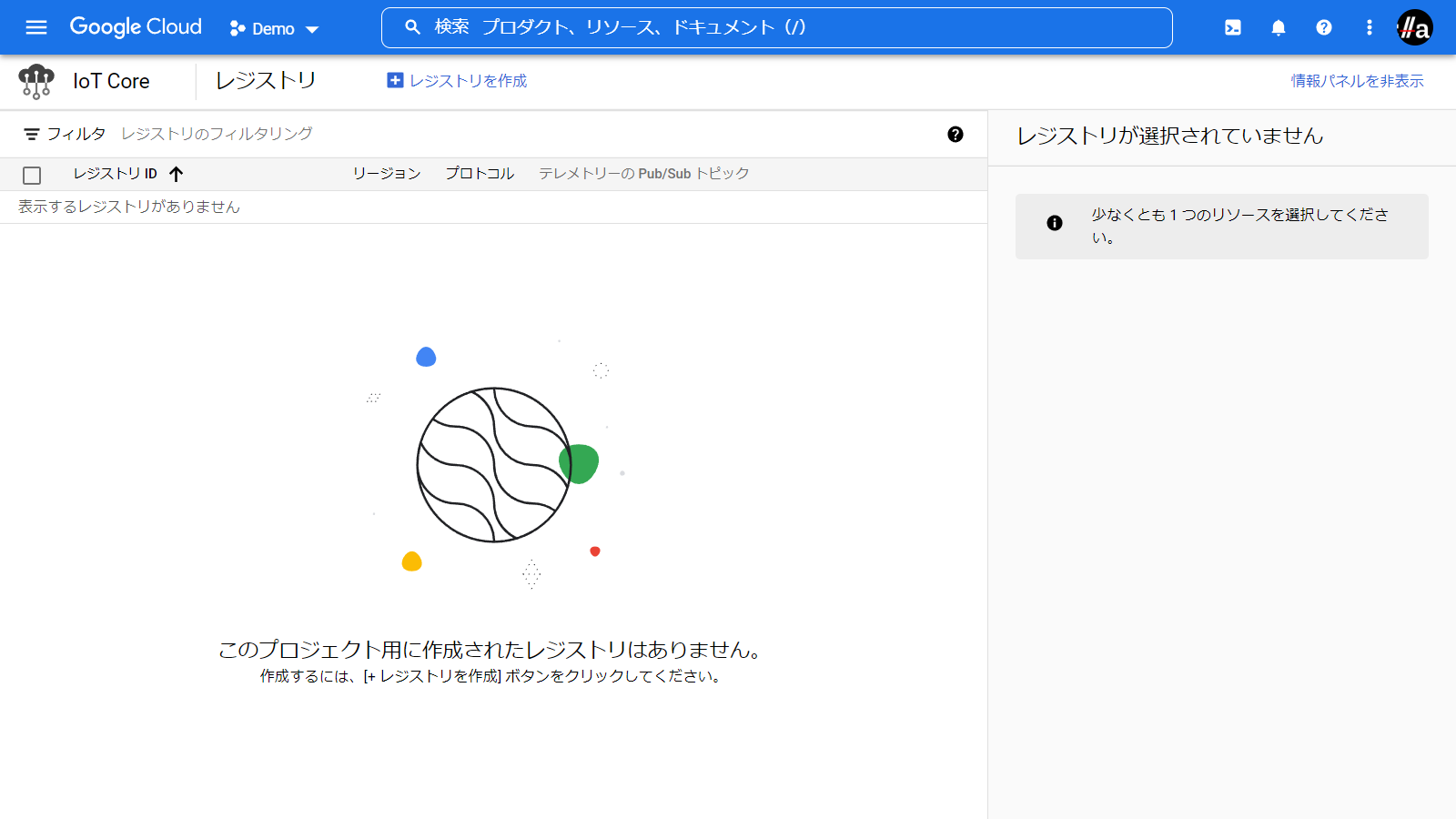Click the Google Cloud logo
Viewport: 1456px width, 819px height.
136,27
